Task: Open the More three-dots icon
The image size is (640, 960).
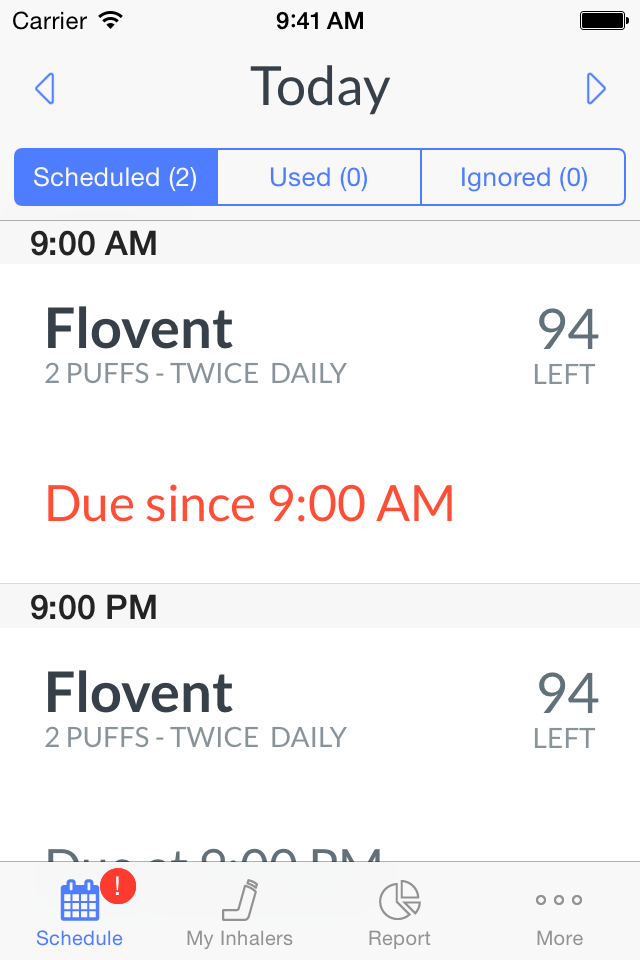Action: tap(559, 899)
